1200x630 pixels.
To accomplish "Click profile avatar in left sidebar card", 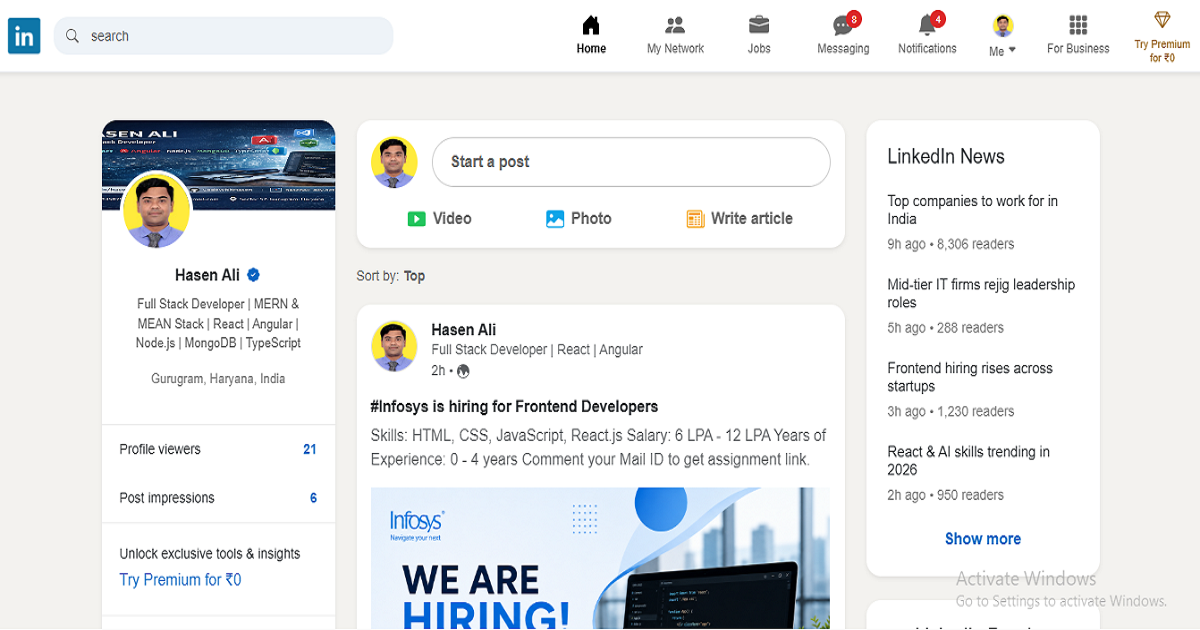I will 156,210.
